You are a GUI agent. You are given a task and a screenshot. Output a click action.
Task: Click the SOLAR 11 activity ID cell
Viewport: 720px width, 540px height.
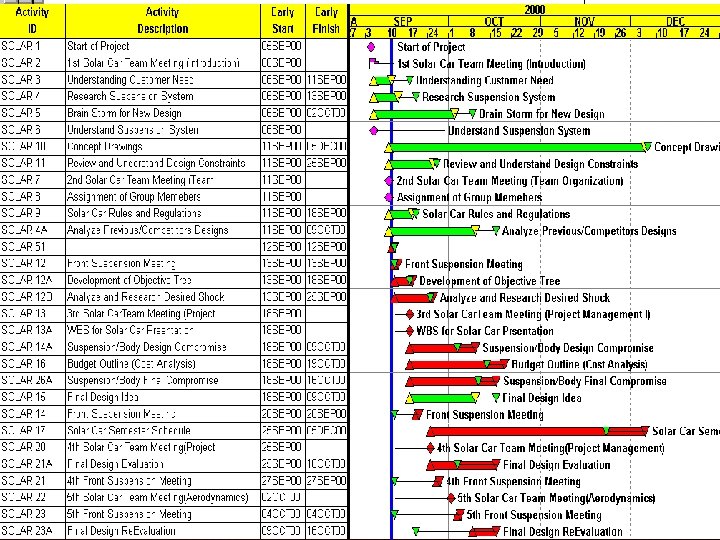(32, 163)
